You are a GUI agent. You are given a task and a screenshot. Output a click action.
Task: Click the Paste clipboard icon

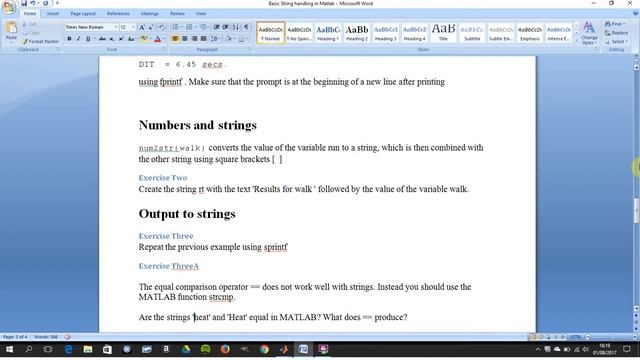point(11,28)
